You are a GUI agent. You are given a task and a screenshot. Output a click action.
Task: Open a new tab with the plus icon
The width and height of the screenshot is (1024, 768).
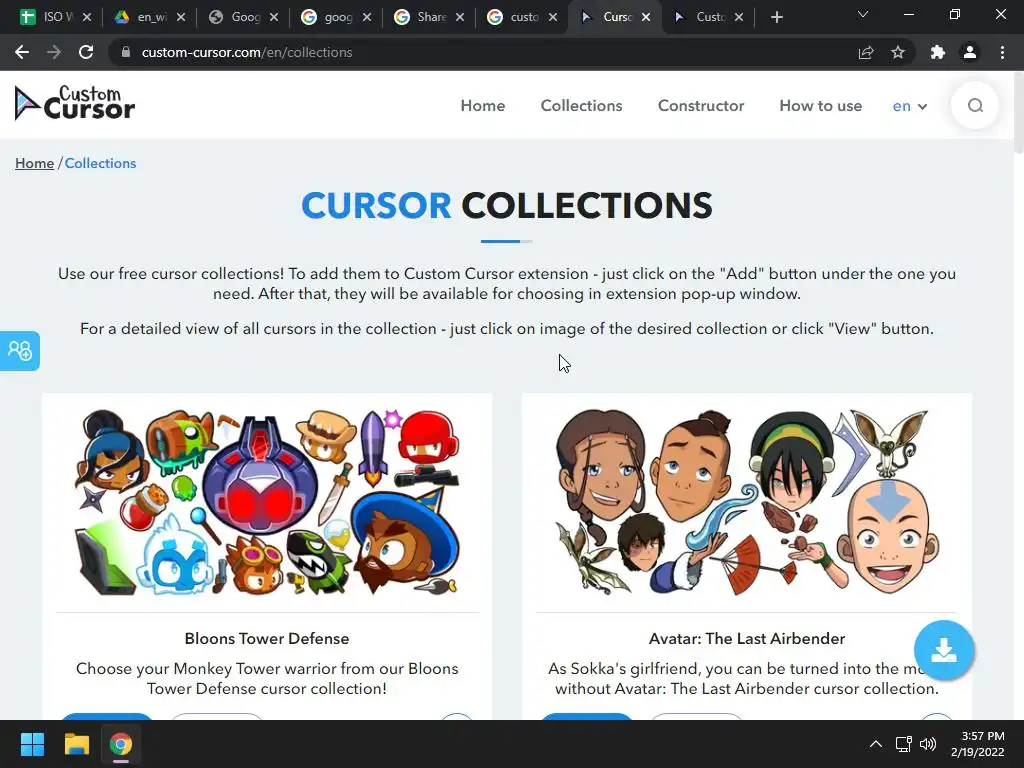tap(776, 17)
